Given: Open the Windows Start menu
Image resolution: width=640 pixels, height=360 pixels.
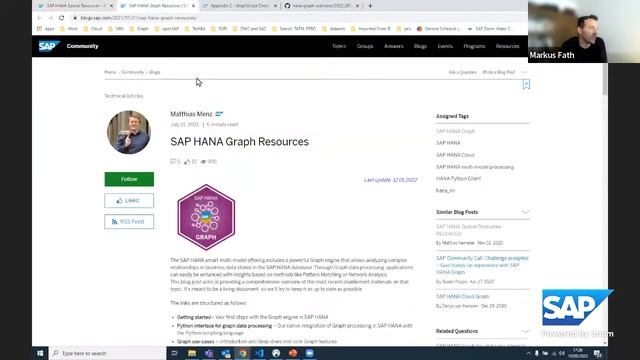Looking at the screenshot, I should 40,353.
